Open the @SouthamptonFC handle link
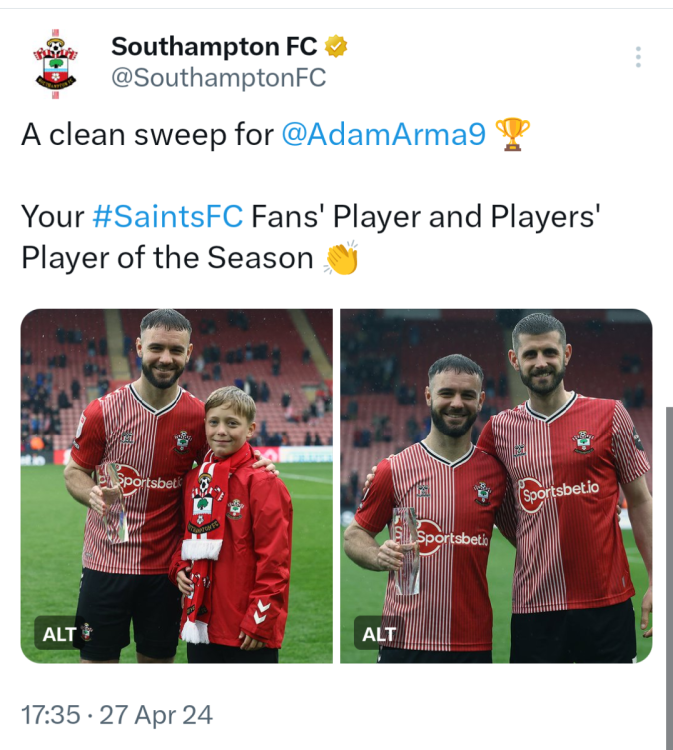The height and width of the screenshot is (750, 673). [x=218, y=78]
